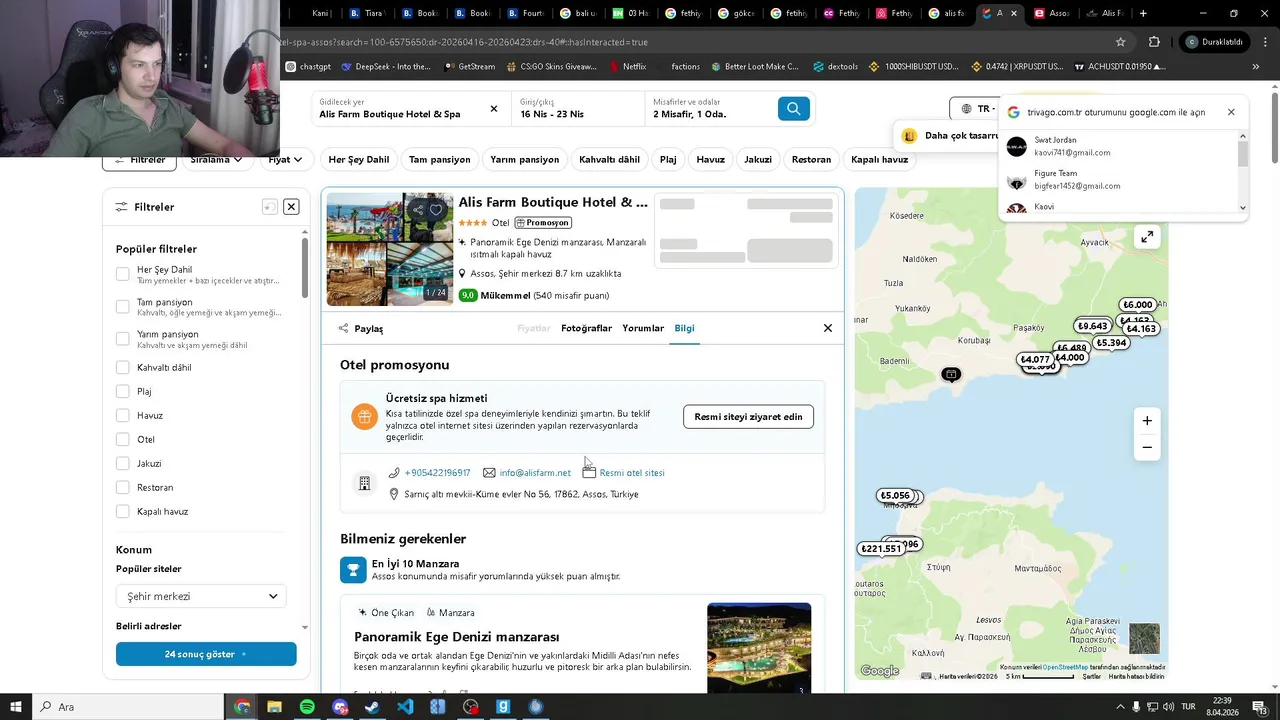Image resolution: width=1280 pixels, height=720 pixels.
Task: Select the Bilgi tab
Action: [684, 328]
